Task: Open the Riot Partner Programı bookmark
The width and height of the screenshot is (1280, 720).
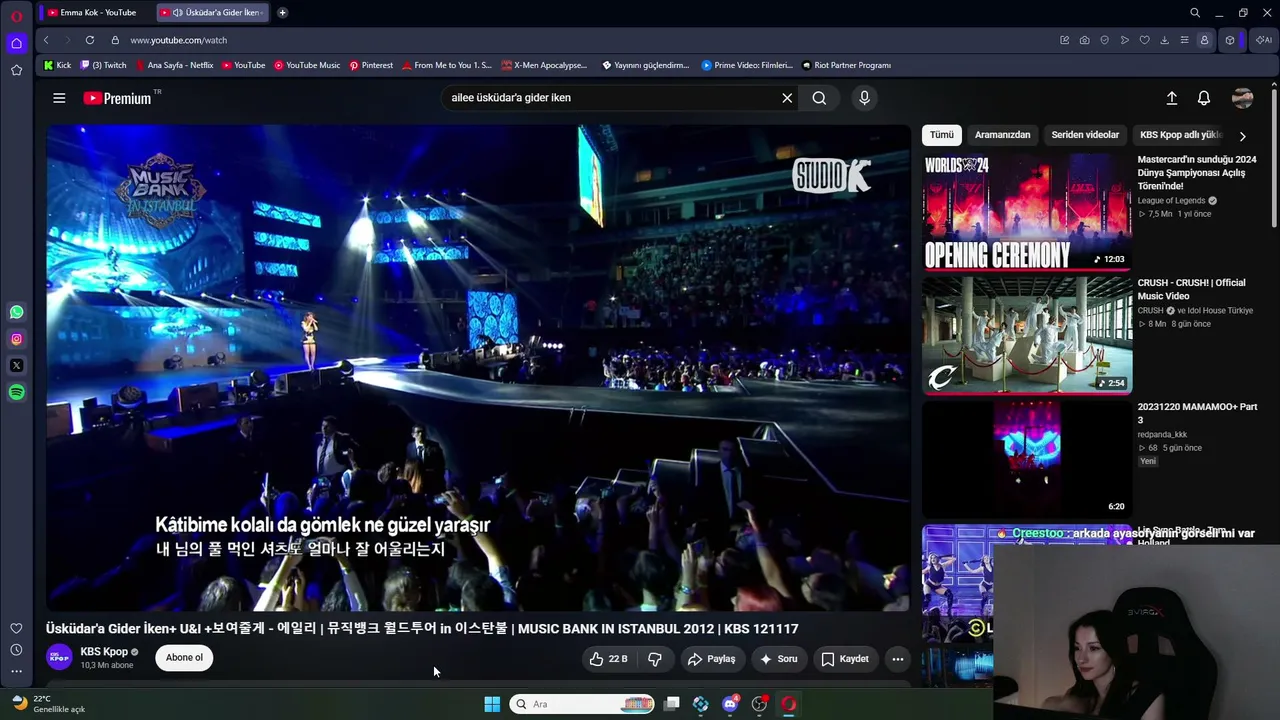Action: (x=846, y=65)
